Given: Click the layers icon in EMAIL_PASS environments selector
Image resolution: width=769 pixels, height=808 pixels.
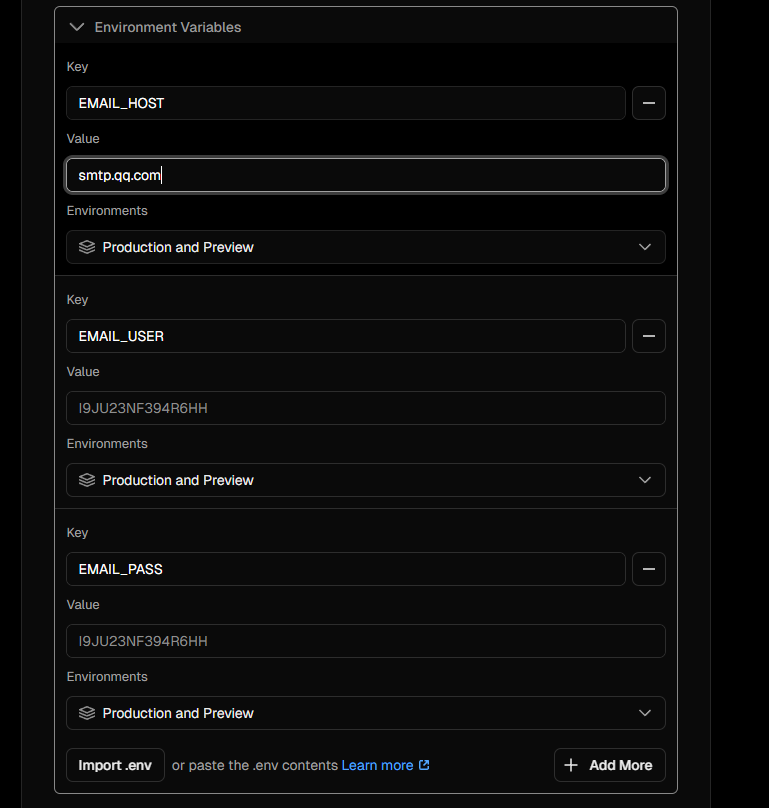Looking at the screenshot, I should pos(87,713).
